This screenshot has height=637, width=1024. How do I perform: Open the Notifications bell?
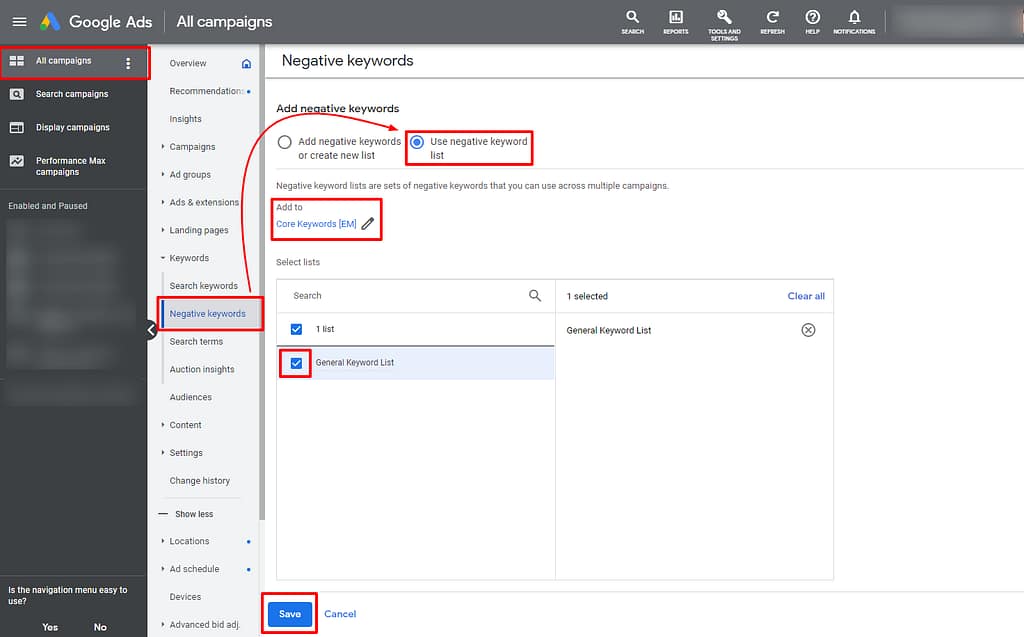[x=853, y=20]
